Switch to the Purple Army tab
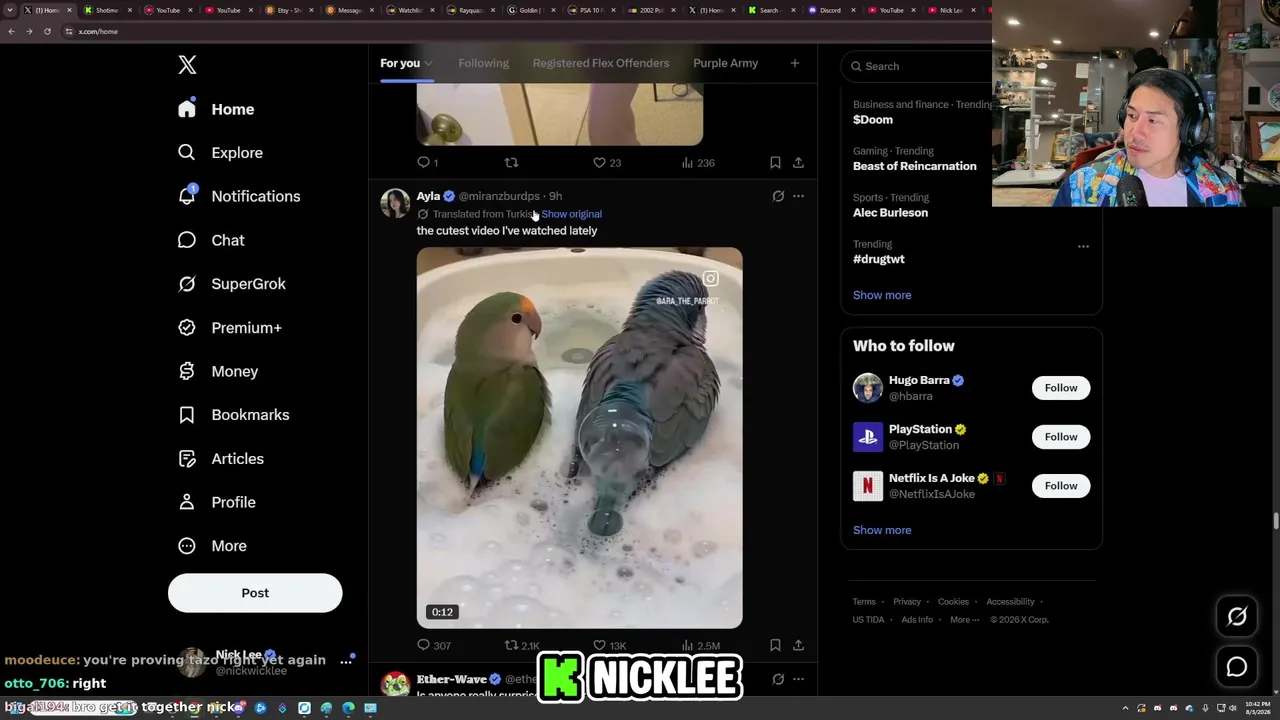The image size is (1280, 720). (x=725, y=63)
